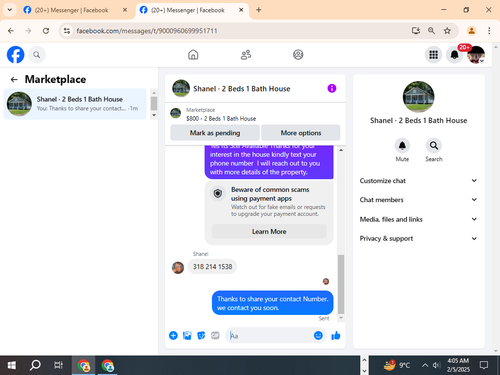Go back in the browser
Image resolution: width=500 pixels, height=375 pixels.
pyautogui.click(x=11, y=31)
